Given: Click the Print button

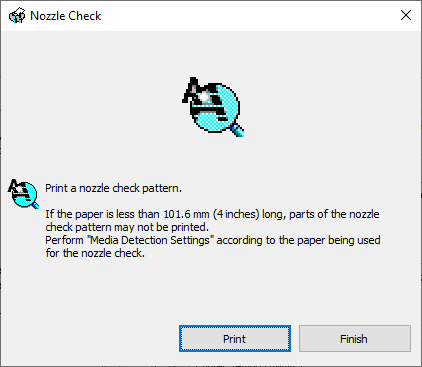Looking at the screenshot, I should click(x=235, y=339).
